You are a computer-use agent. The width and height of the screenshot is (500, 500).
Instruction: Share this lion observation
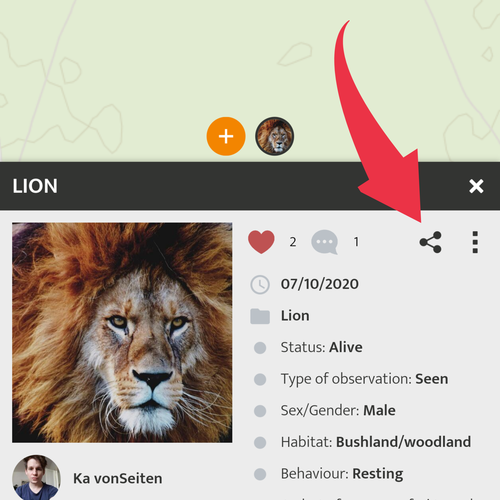pos(430,242)
